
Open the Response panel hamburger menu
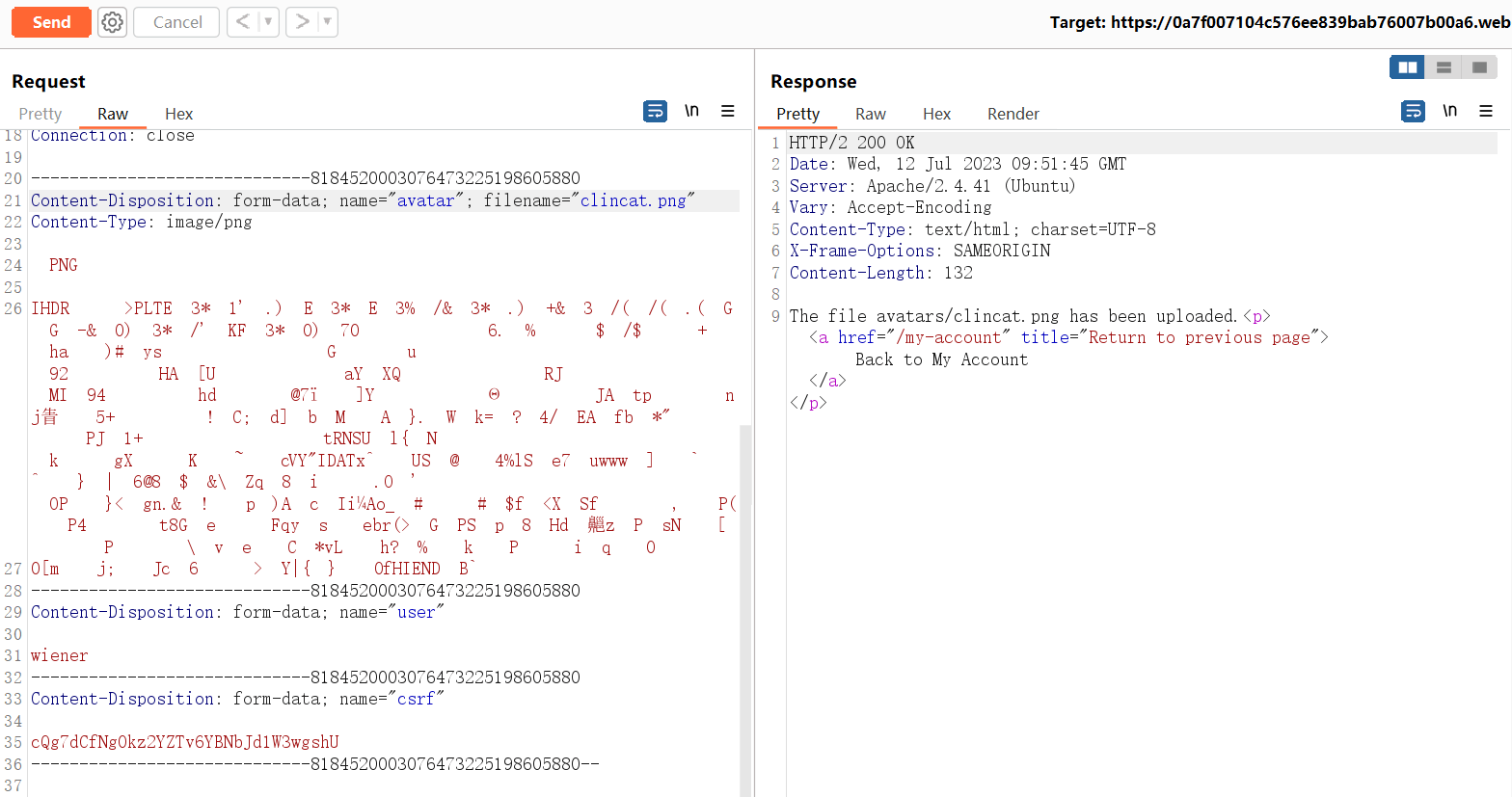(x=1486, y=112)
